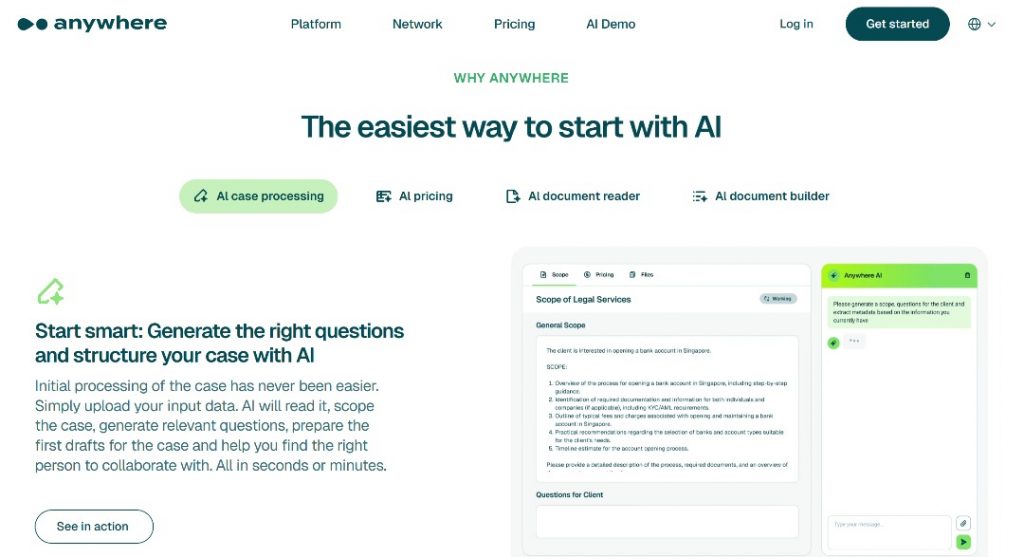The height and width of the screenshot is (557, 1024).
Task: Click the Log in link
Action: 796,24
